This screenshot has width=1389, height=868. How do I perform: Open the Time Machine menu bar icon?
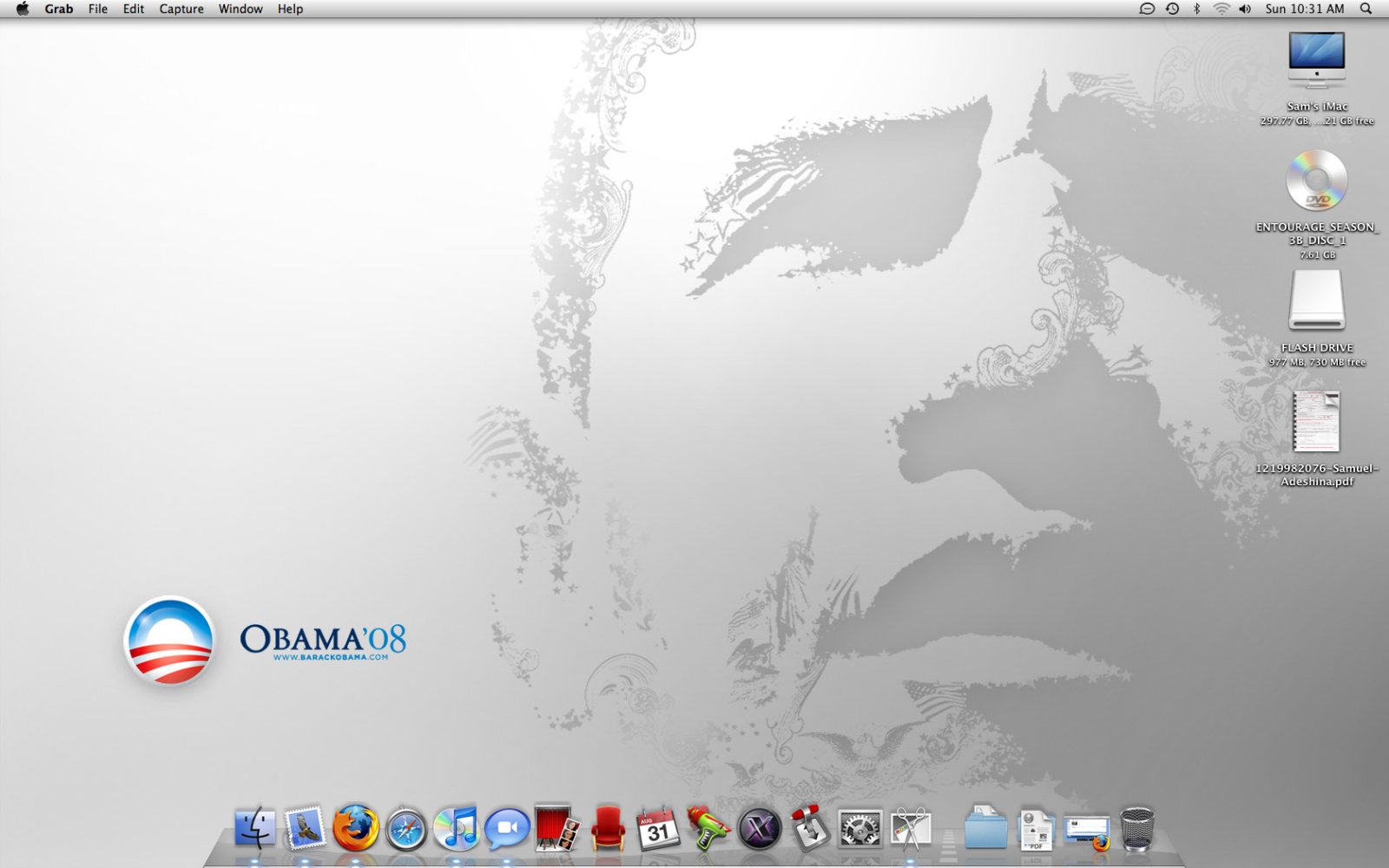coord(1172,9)
